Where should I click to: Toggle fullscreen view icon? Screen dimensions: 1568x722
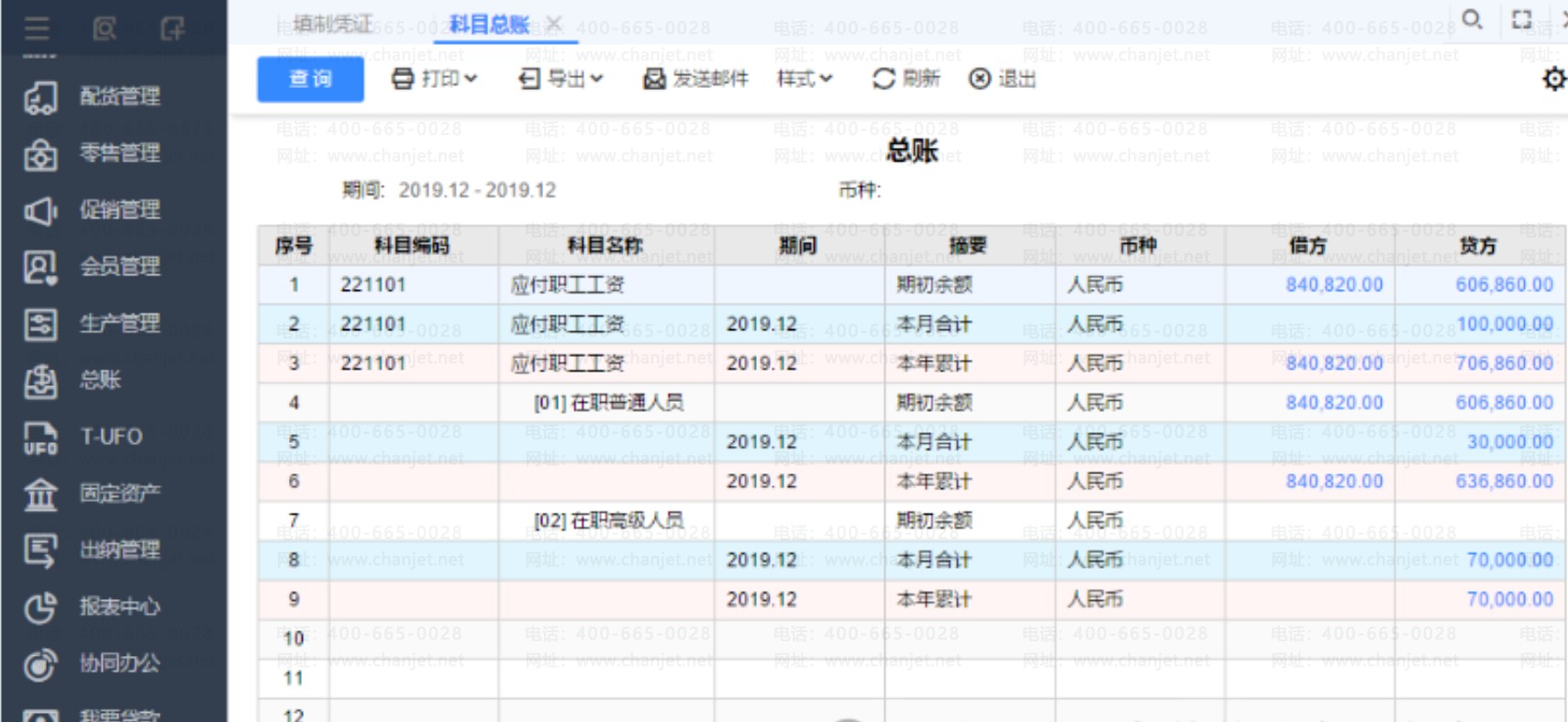coord(1522,19)
